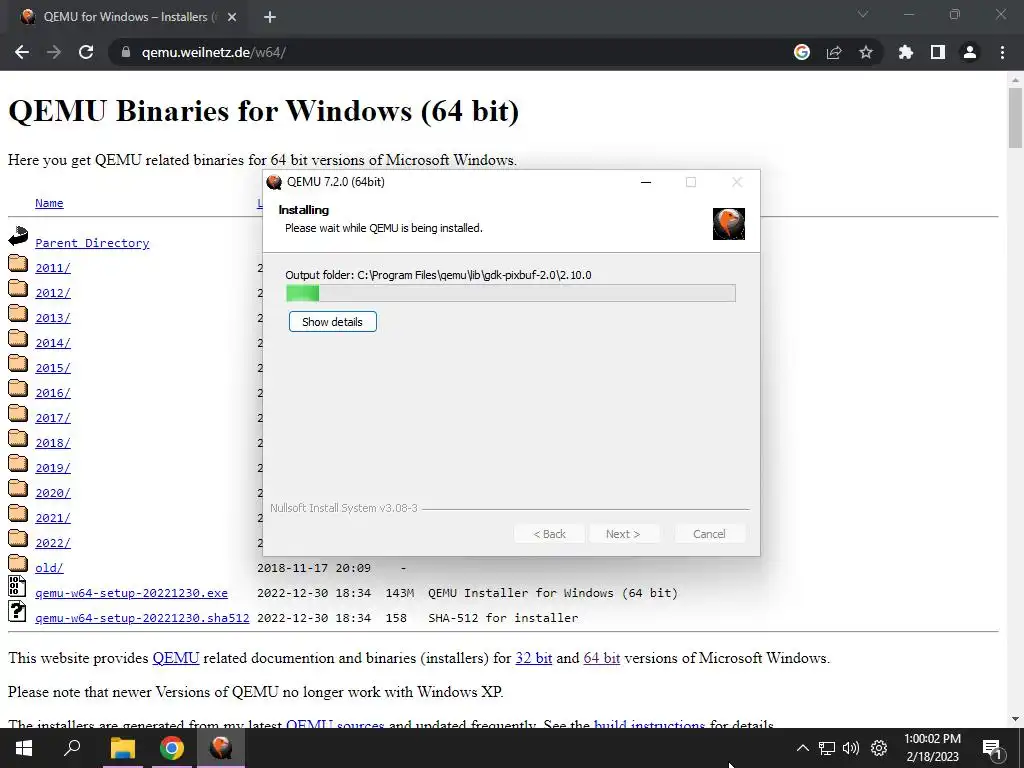The height and width of the screenshot is (768, 1024).
Task: Open the old/ directory
Action: pos(49,568)
